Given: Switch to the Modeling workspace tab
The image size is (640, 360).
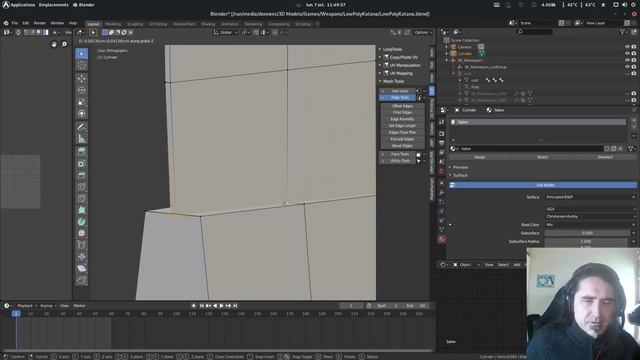Looking at the screenshot, I should pyautogui.click(x=113, y=24).
